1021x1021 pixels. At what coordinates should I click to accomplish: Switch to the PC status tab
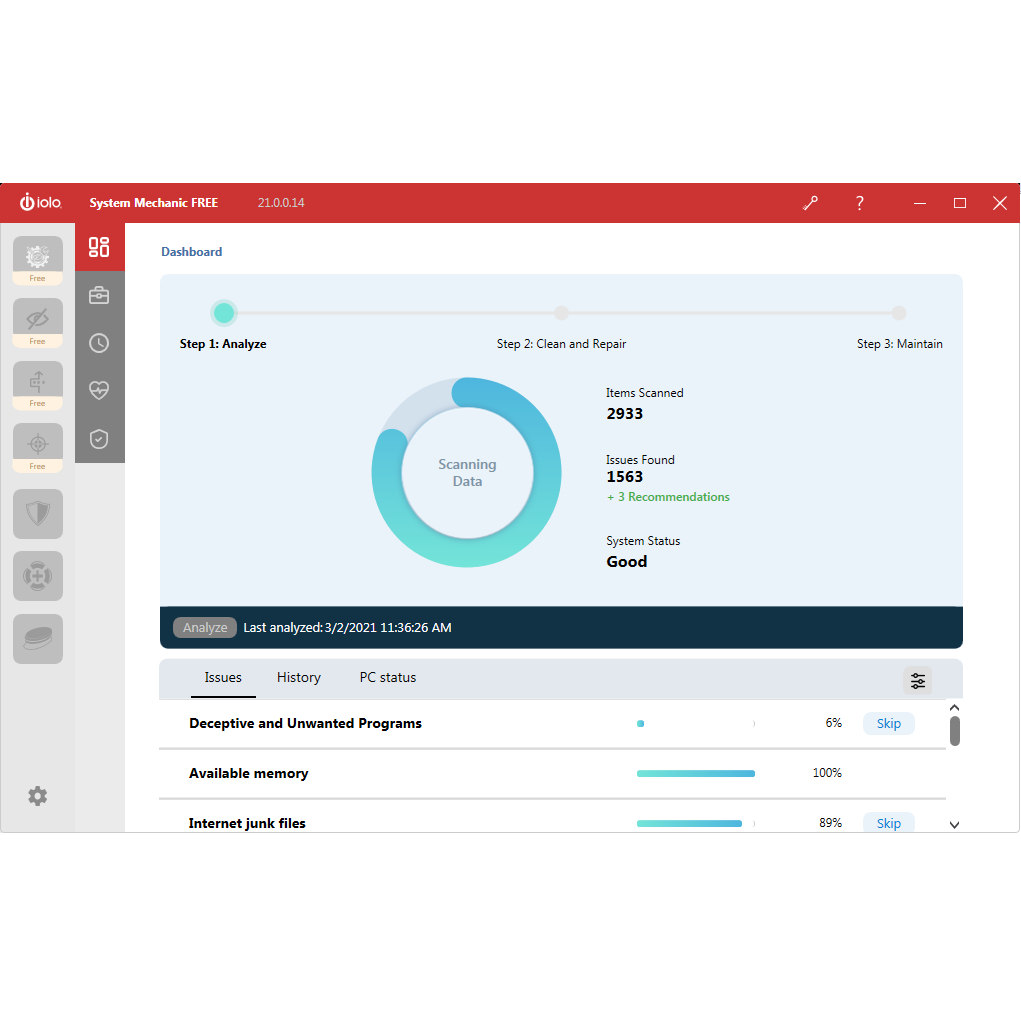(x=387, y=678)
